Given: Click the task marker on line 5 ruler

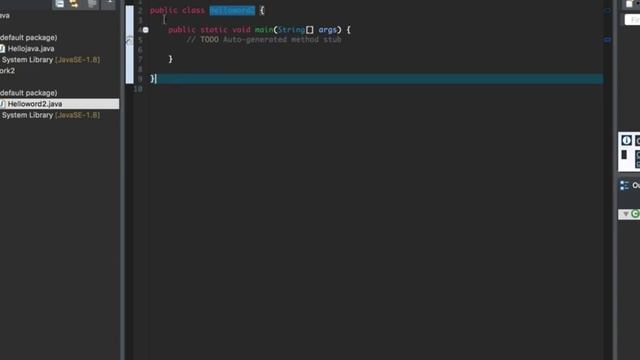Looking at the screenshot, I should 129,40.
